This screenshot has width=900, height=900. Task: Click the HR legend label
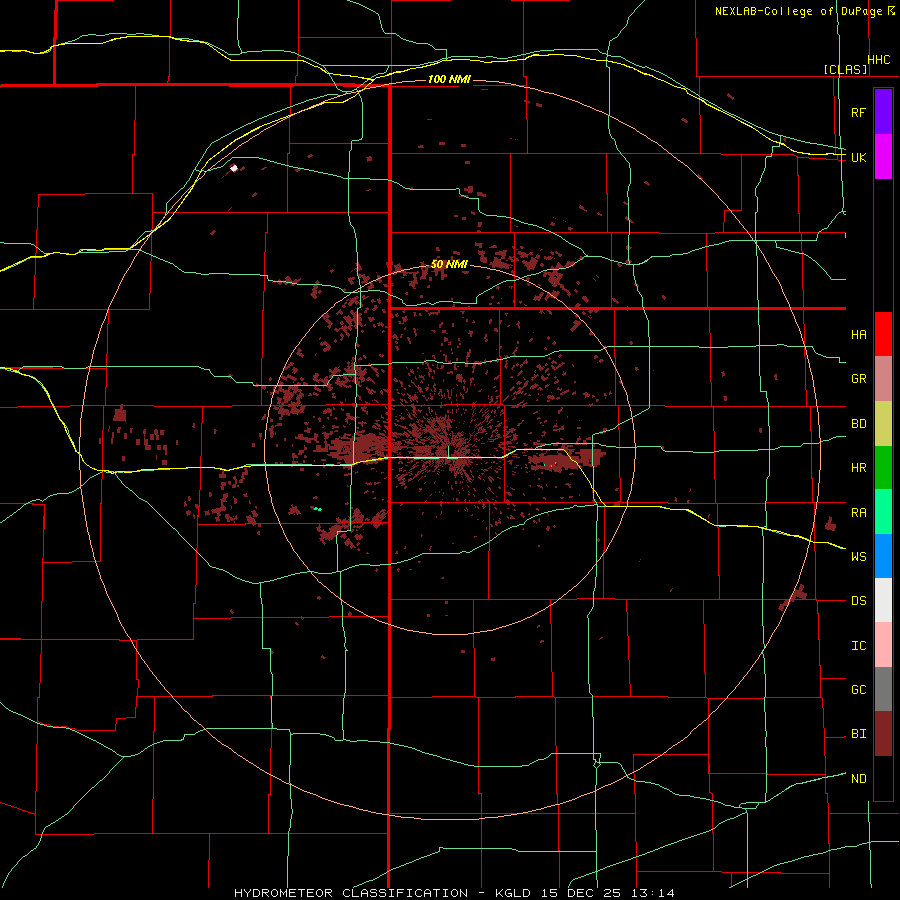(859, 468)
